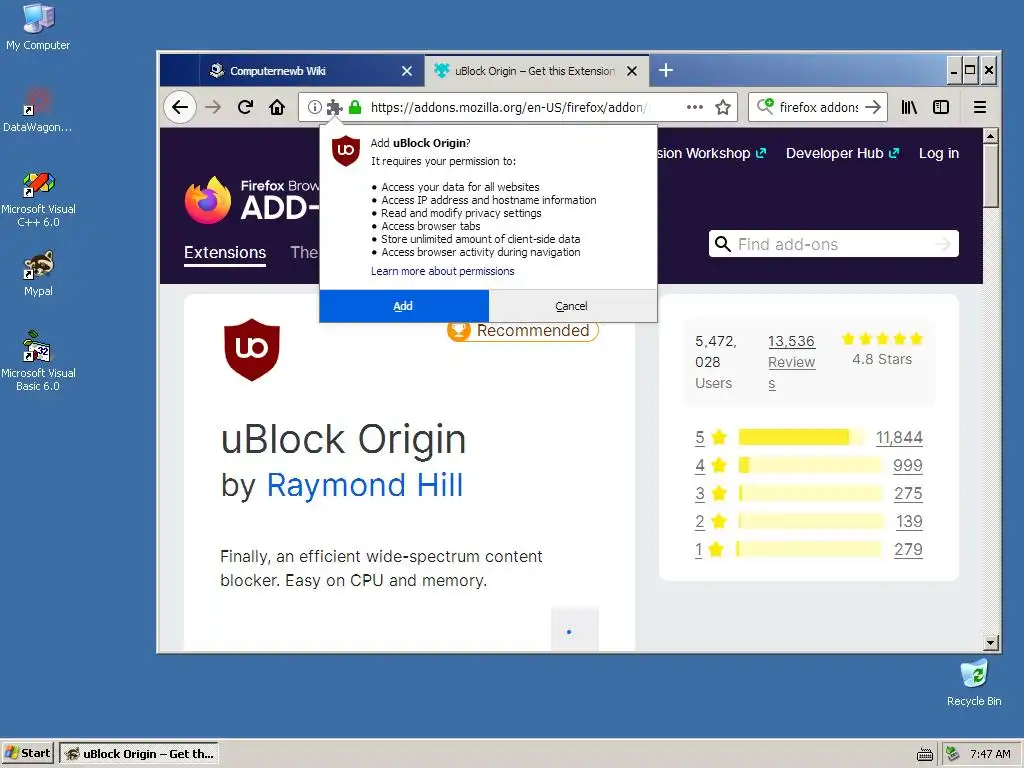The image size is (1024, 768).
Task: Click the extension puzzle piece icon
Action: [334, 107]
